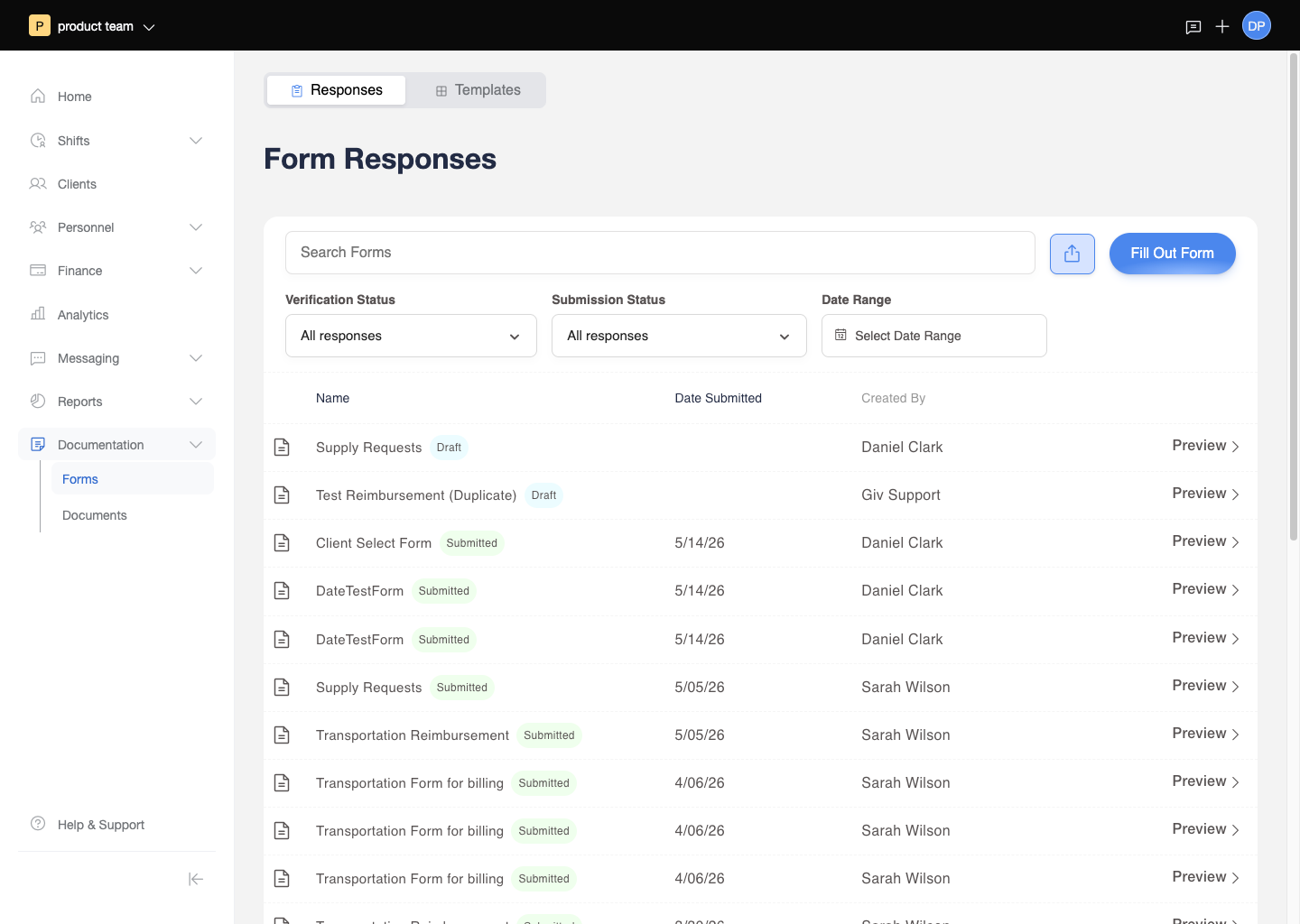1300x924 pixels.
Task: Expand the Personnel menu chevron
Action: click(196, 226)
